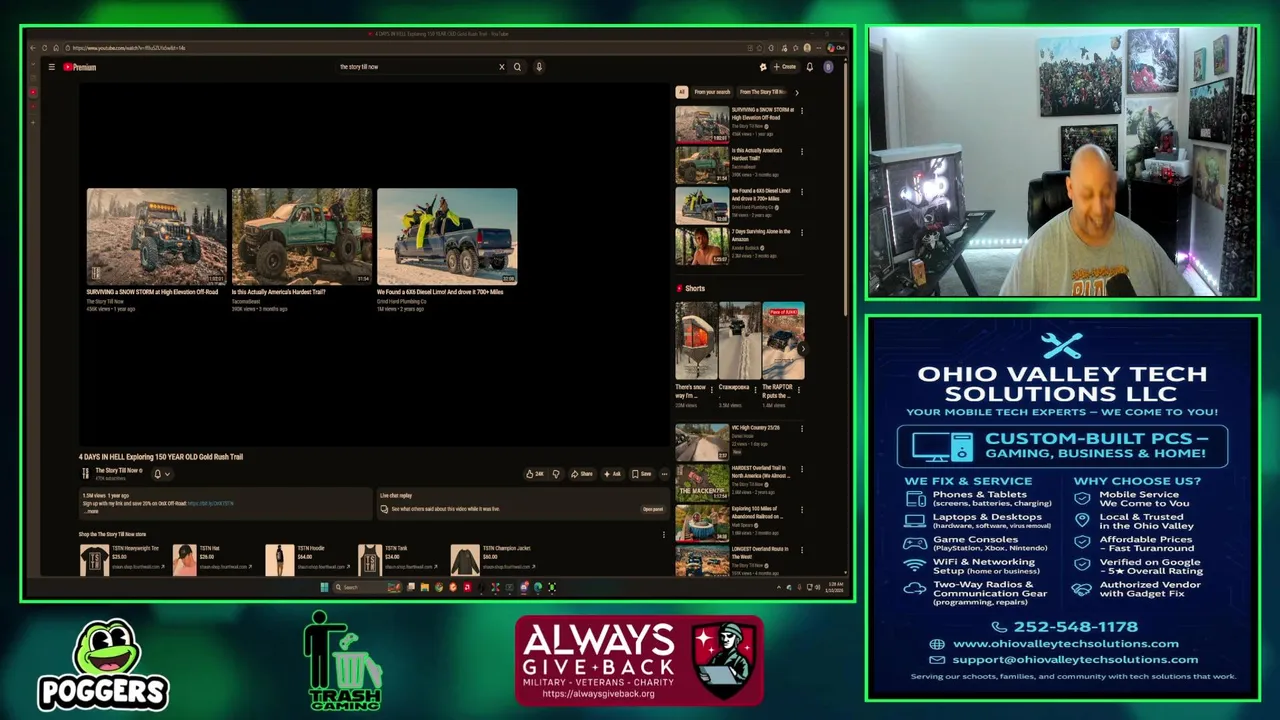Expand the description with '...more'
Screen dimensions: 1280x720
[92, 511]
